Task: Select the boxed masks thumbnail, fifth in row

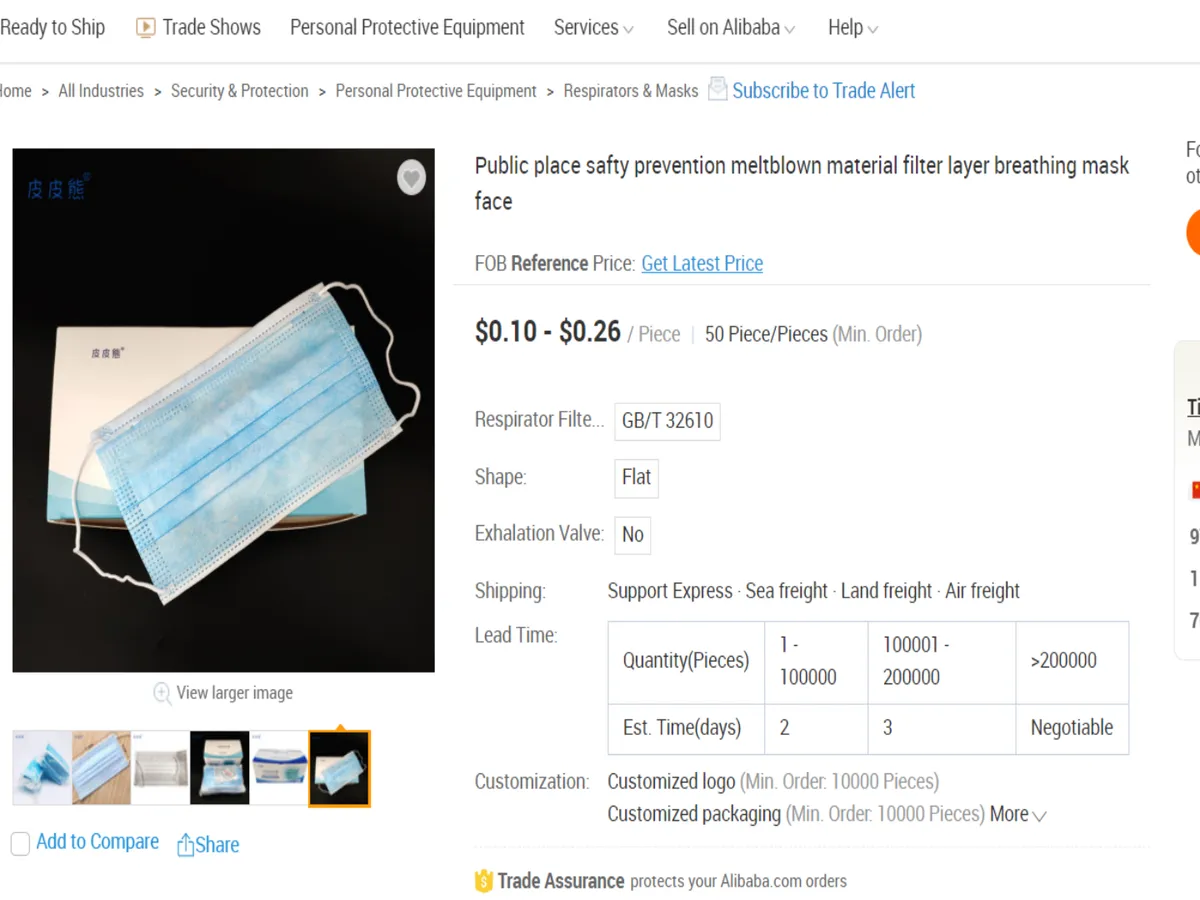Action: 279,768
